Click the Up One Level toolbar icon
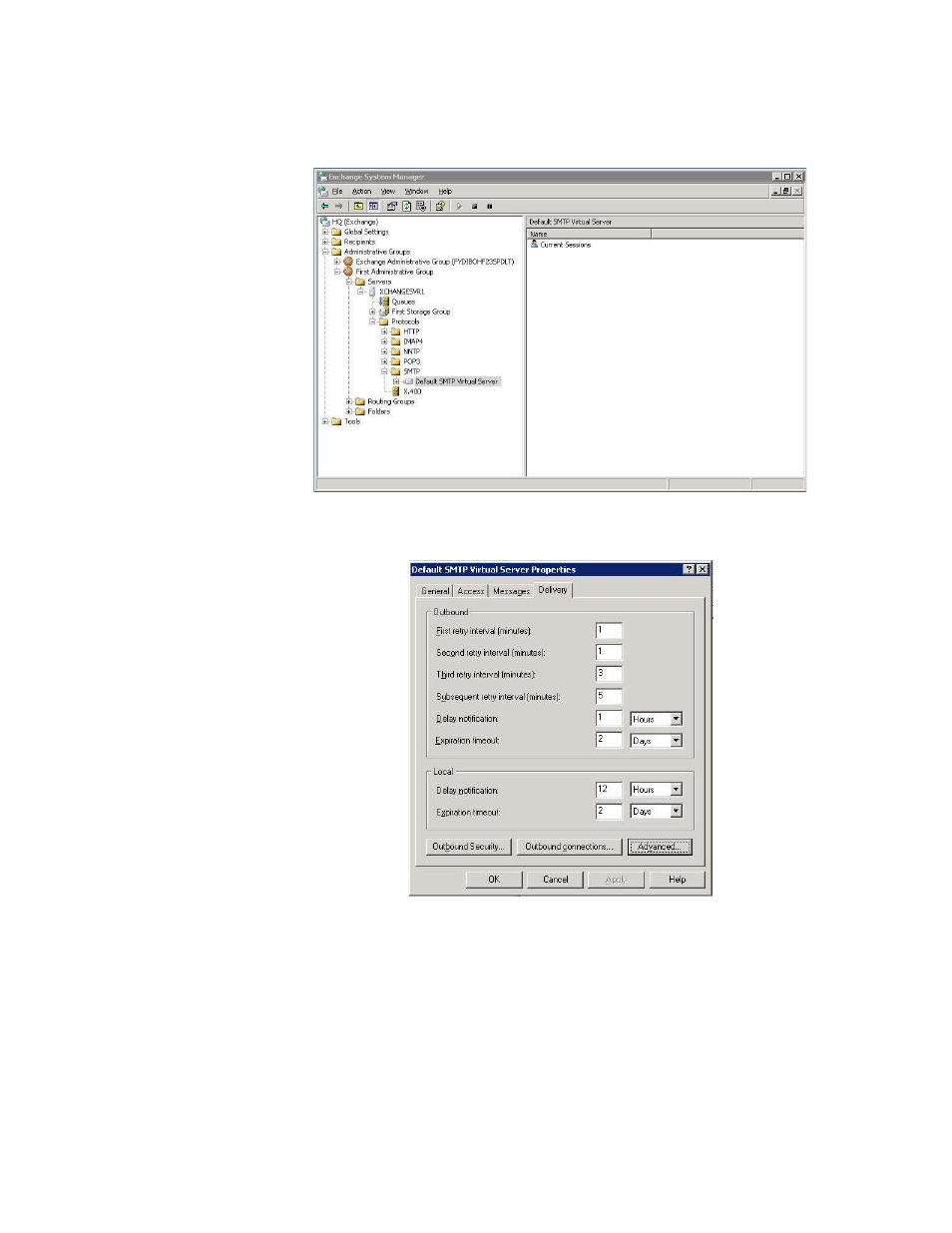This screenshot has width=952, height=1233. [358, 206]
